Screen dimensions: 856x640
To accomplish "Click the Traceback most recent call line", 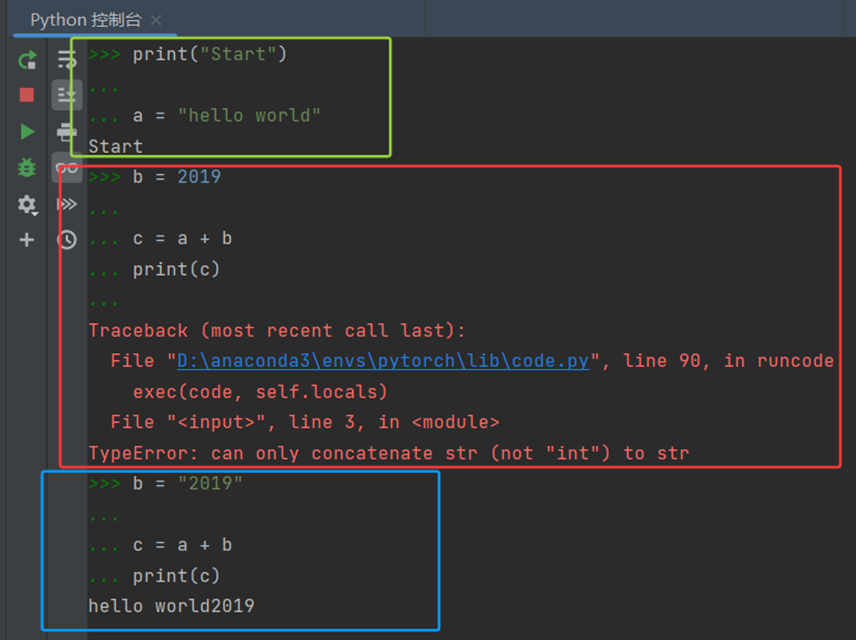I will coord(277,330).
